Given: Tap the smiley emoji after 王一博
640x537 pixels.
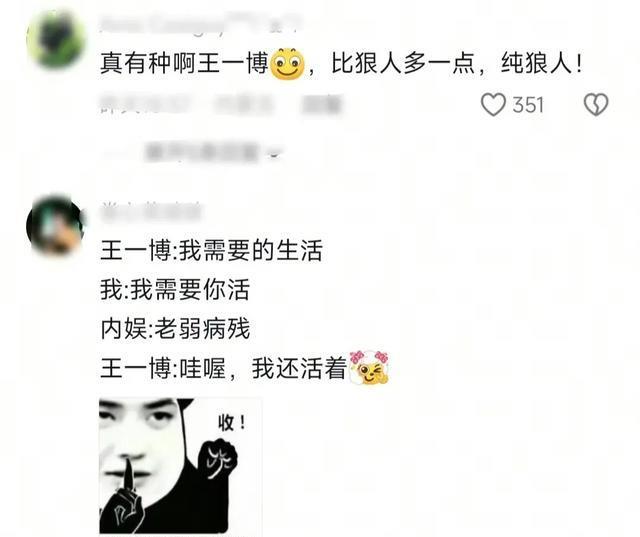Looking at the screenshot, I should (288, 64).
